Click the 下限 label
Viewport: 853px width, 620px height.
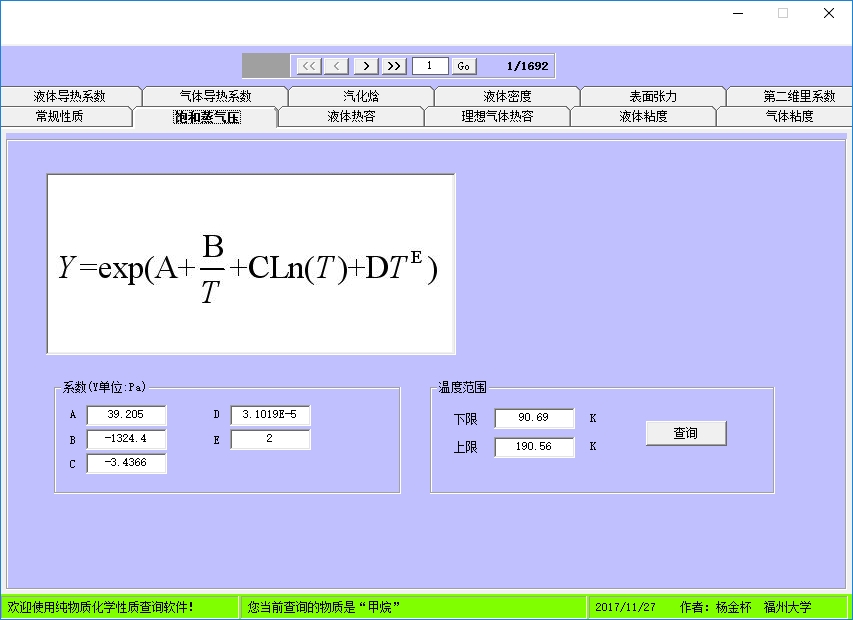[466, 419]
